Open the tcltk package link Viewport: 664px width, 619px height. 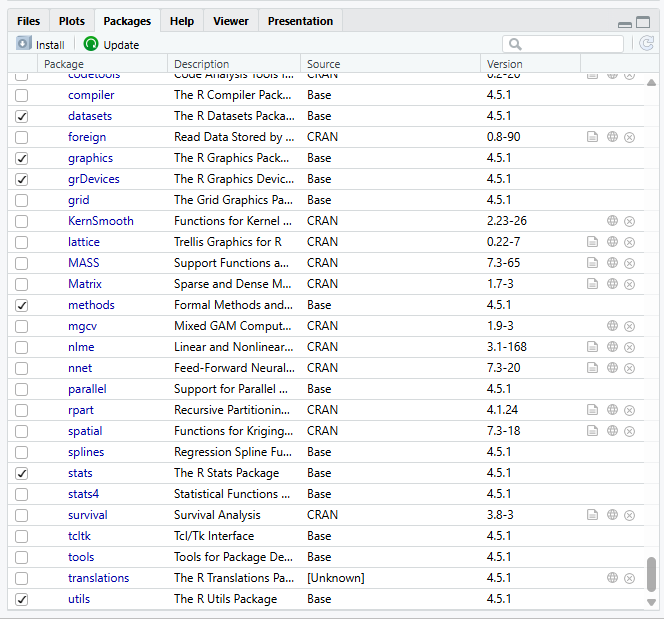tap(79, 536)
